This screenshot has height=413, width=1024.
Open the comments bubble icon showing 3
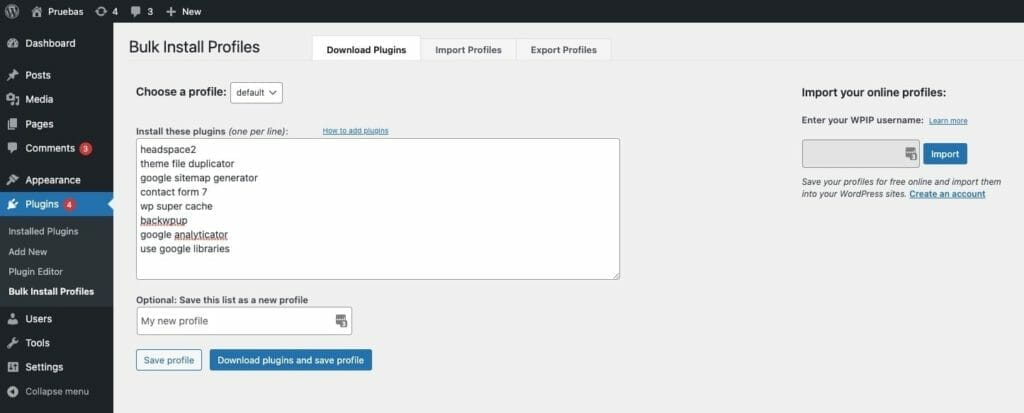point(135,11)
